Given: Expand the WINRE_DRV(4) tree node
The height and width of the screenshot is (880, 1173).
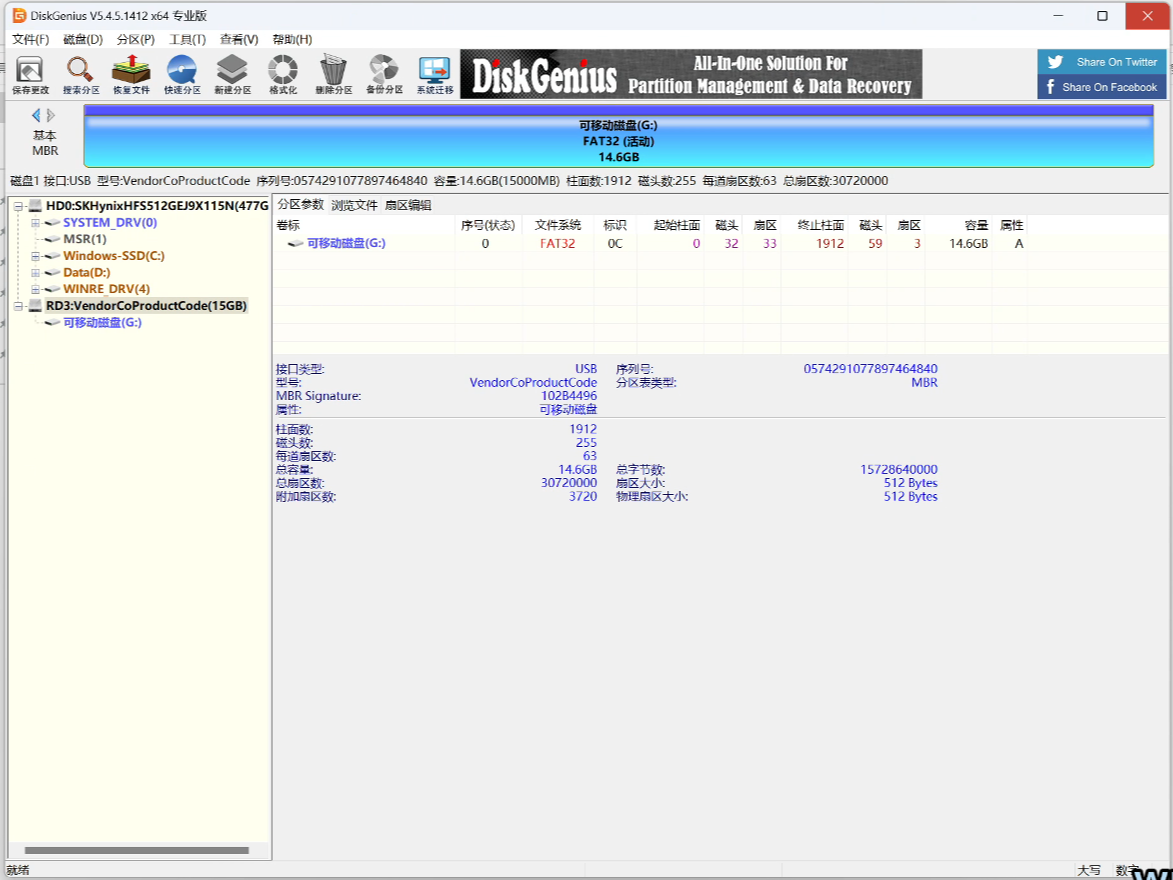Looking at the screenshot, I should coord(35,289).
